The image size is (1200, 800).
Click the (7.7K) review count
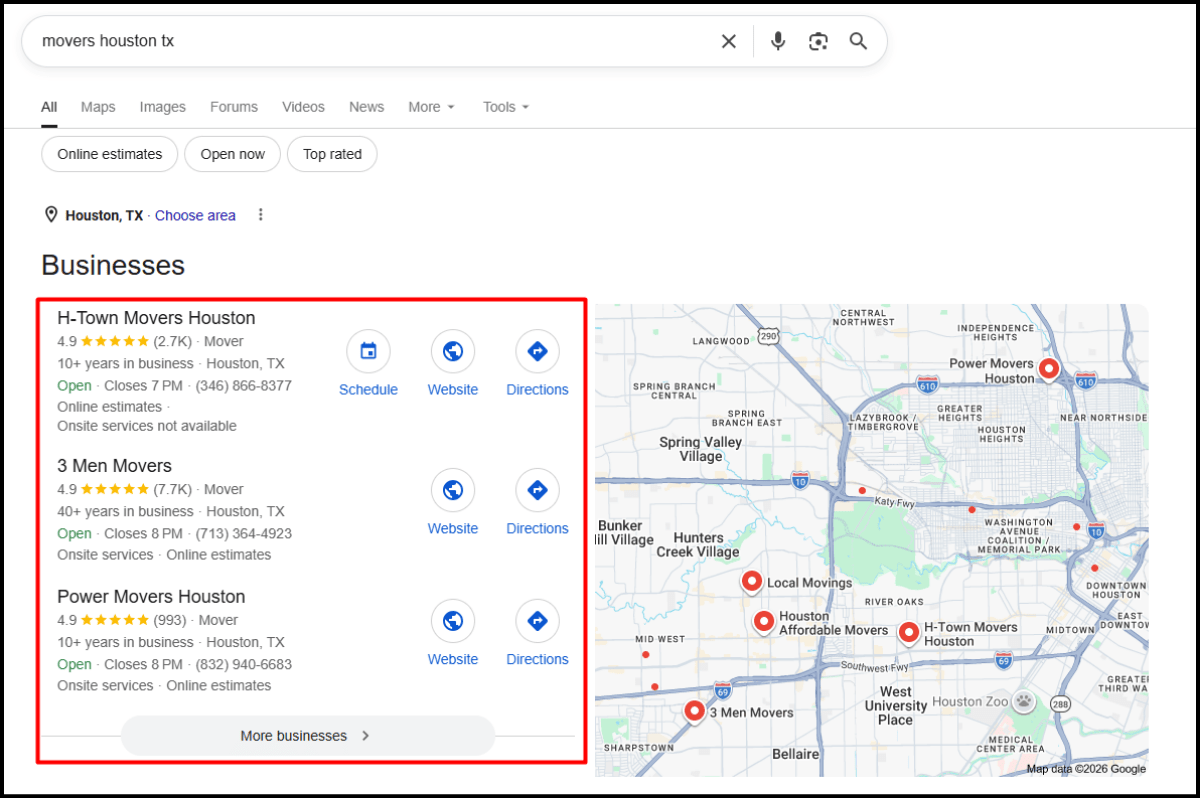pos(173,489)
